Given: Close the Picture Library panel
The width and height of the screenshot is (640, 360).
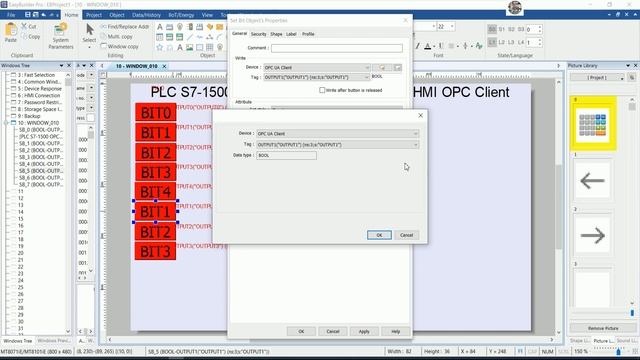Looking at the screenshot, I should coord(635,65).
